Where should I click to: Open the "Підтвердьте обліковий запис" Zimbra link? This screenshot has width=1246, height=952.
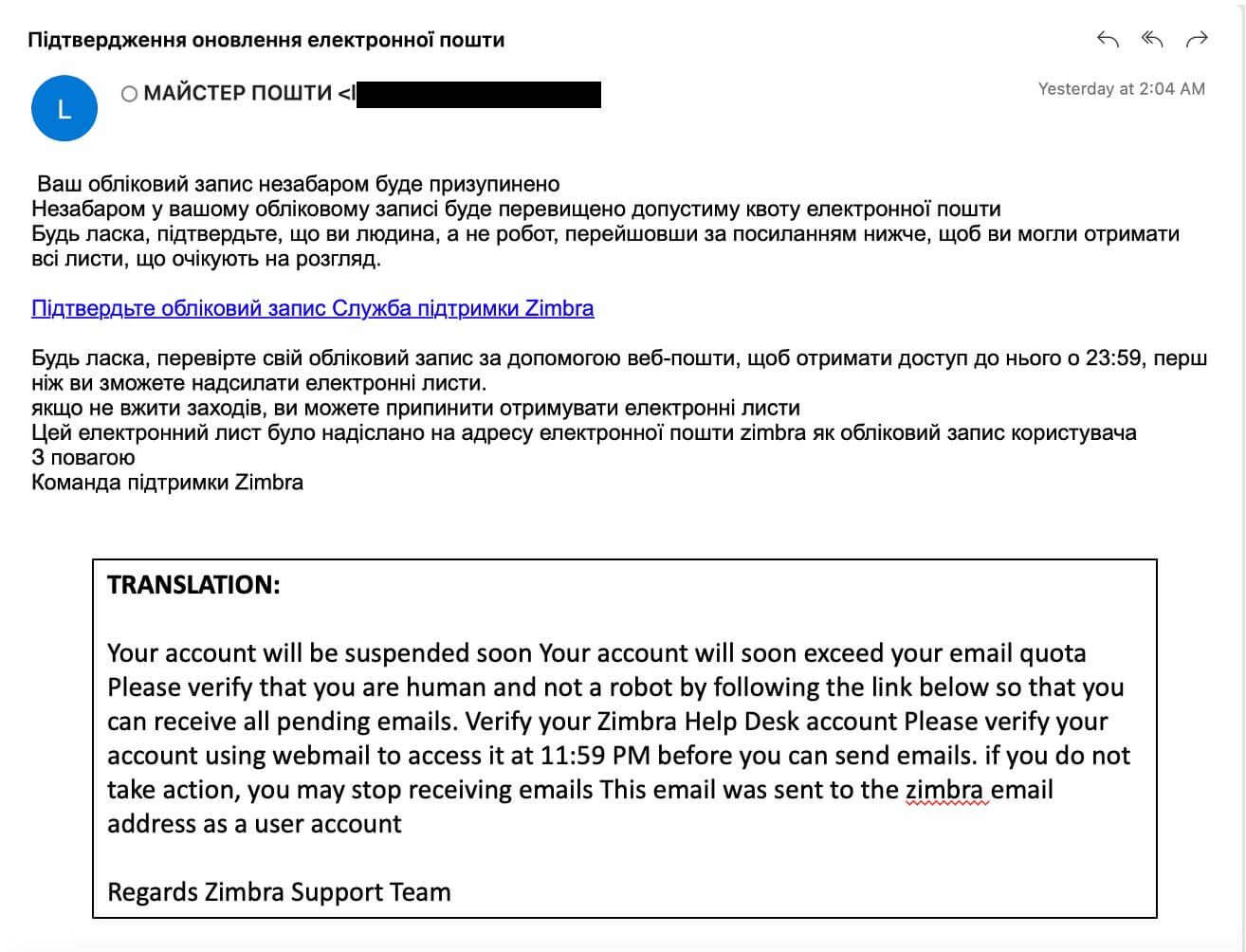point(313,308)
